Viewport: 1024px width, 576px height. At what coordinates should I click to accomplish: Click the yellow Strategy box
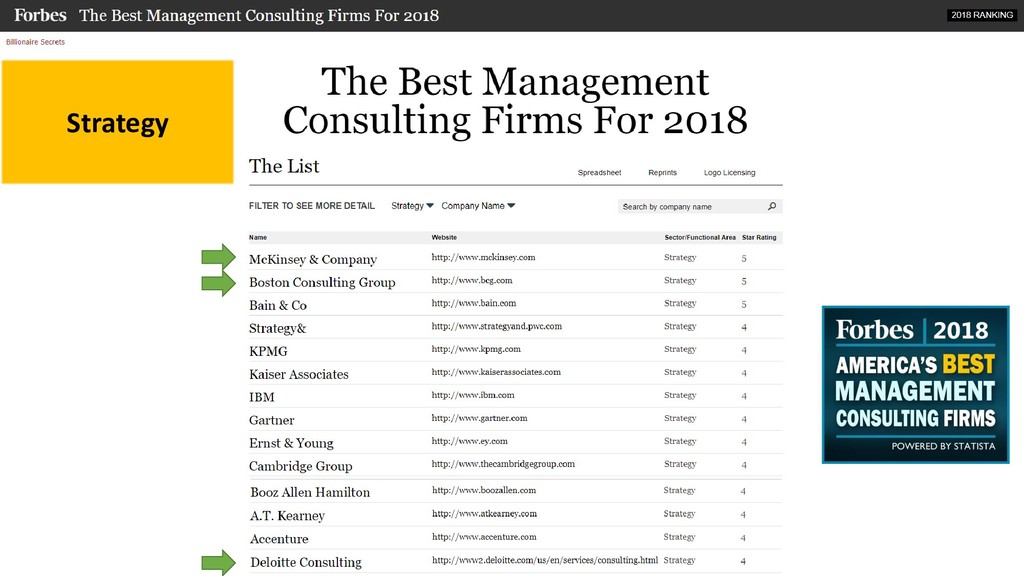[x=118, y=122]
